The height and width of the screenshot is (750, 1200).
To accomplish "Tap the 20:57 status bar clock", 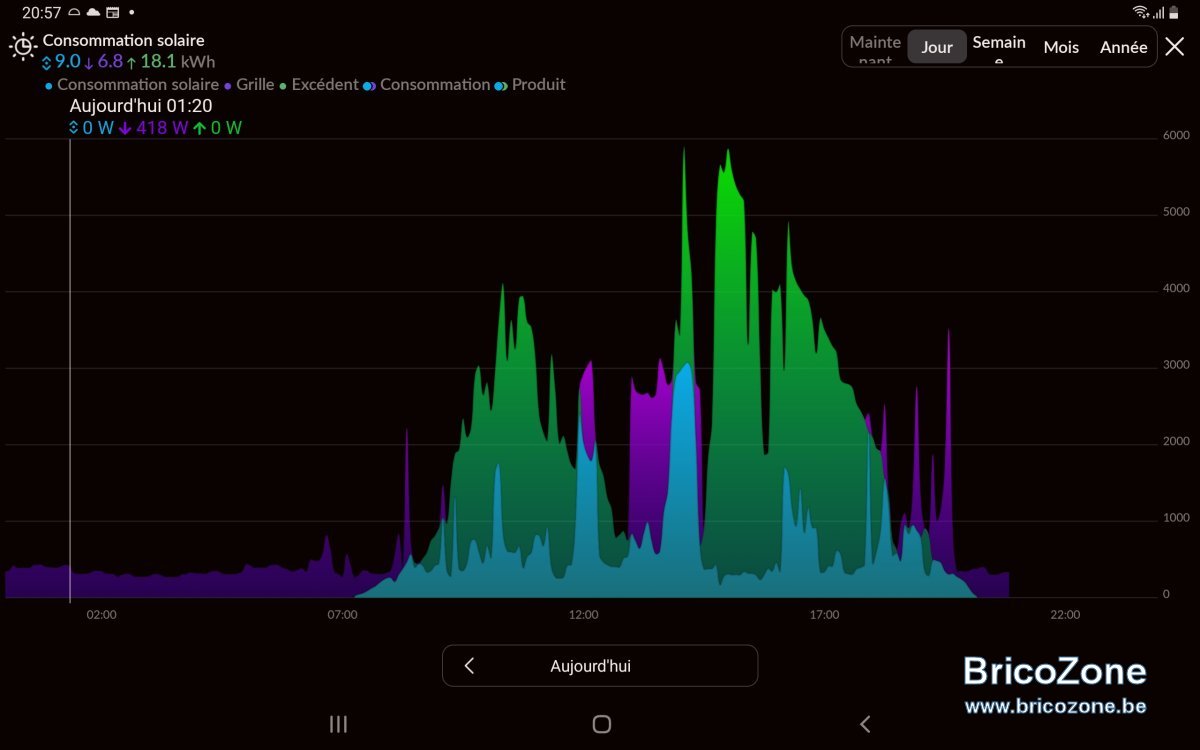I will (41, 13).
